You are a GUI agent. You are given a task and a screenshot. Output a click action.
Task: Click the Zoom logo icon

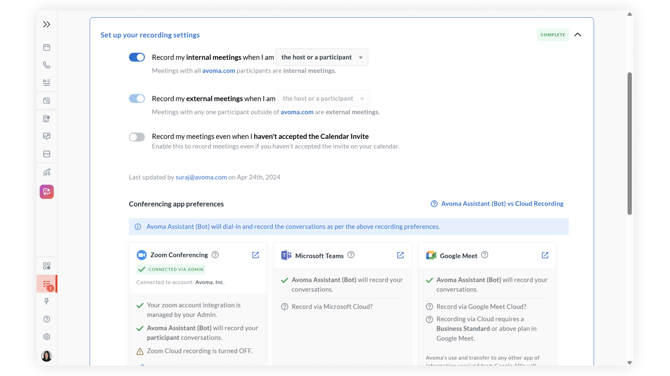pyautogui.click(x=141, y=255)
